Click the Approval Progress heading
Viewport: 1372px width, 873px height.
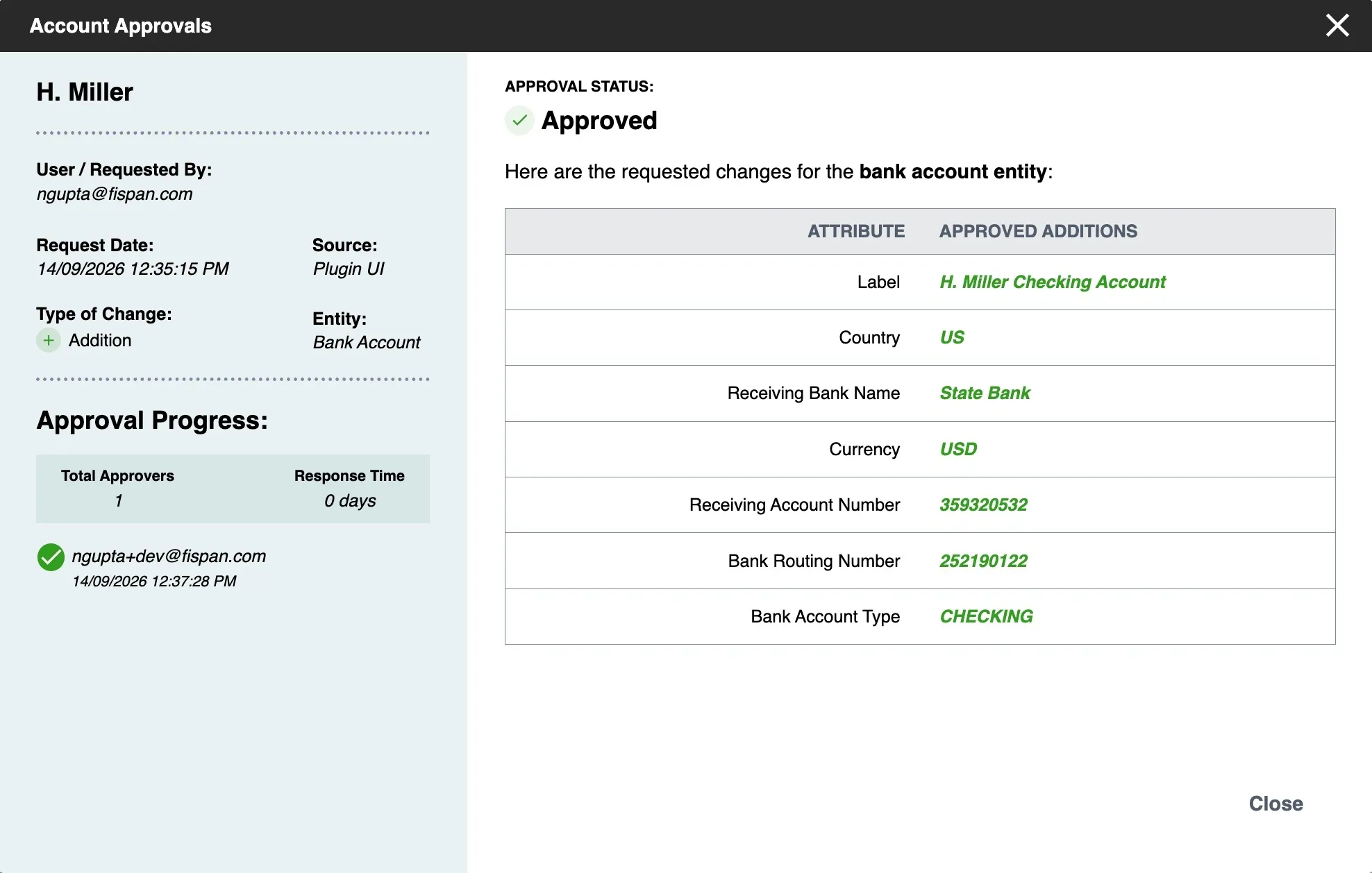(152, 421)
